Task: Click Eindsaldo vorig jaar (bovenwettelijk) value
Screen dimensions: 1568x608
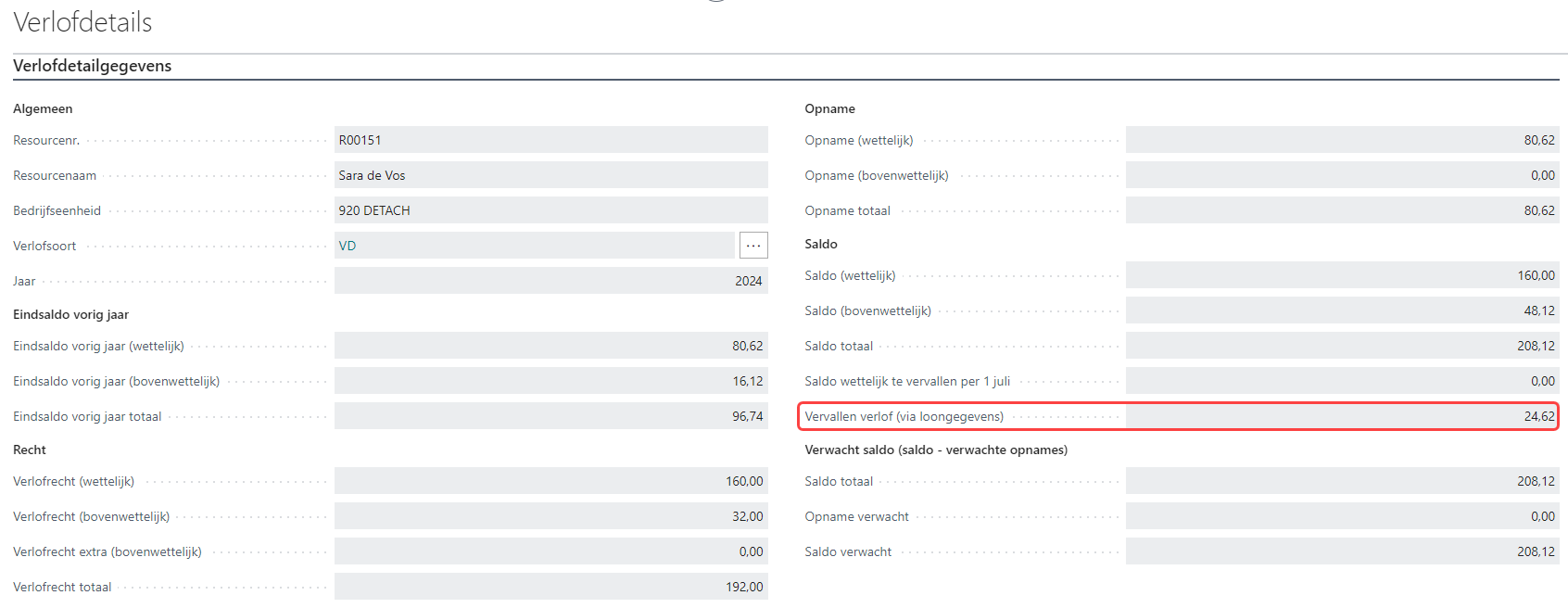Action: (x=550, y=381)
